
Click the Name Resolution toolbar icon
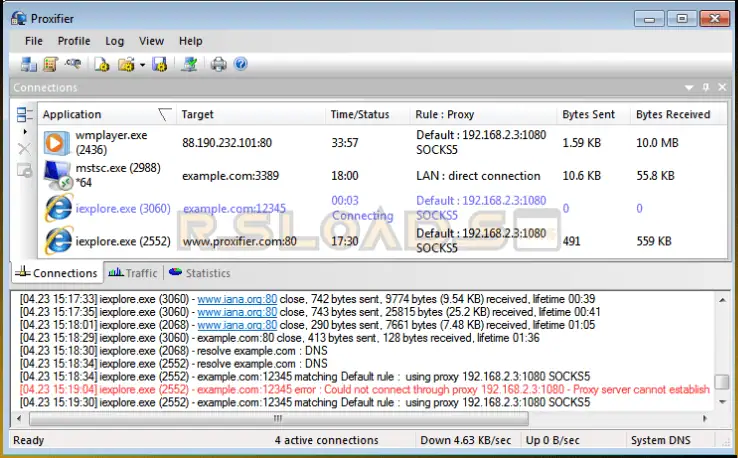click(x=72, y=64)
